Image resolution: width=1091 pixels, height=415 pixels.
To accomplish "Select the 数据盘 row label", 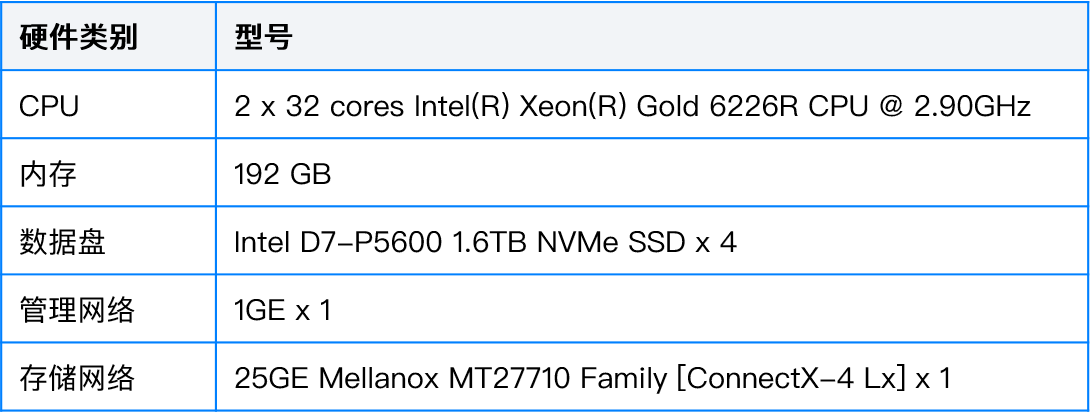I will click(62, 242).
